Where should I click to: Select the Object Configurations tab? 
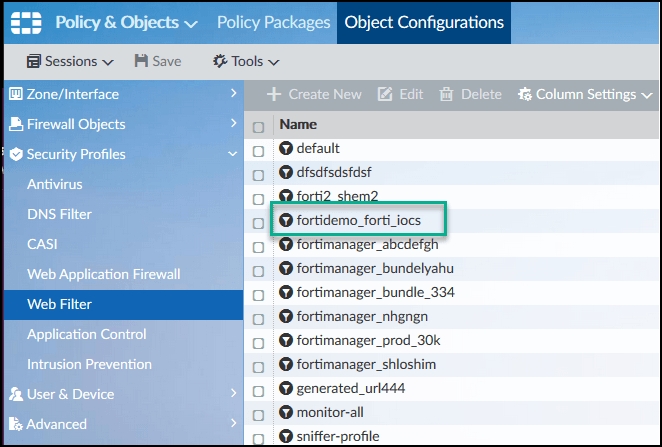(424, 22)
